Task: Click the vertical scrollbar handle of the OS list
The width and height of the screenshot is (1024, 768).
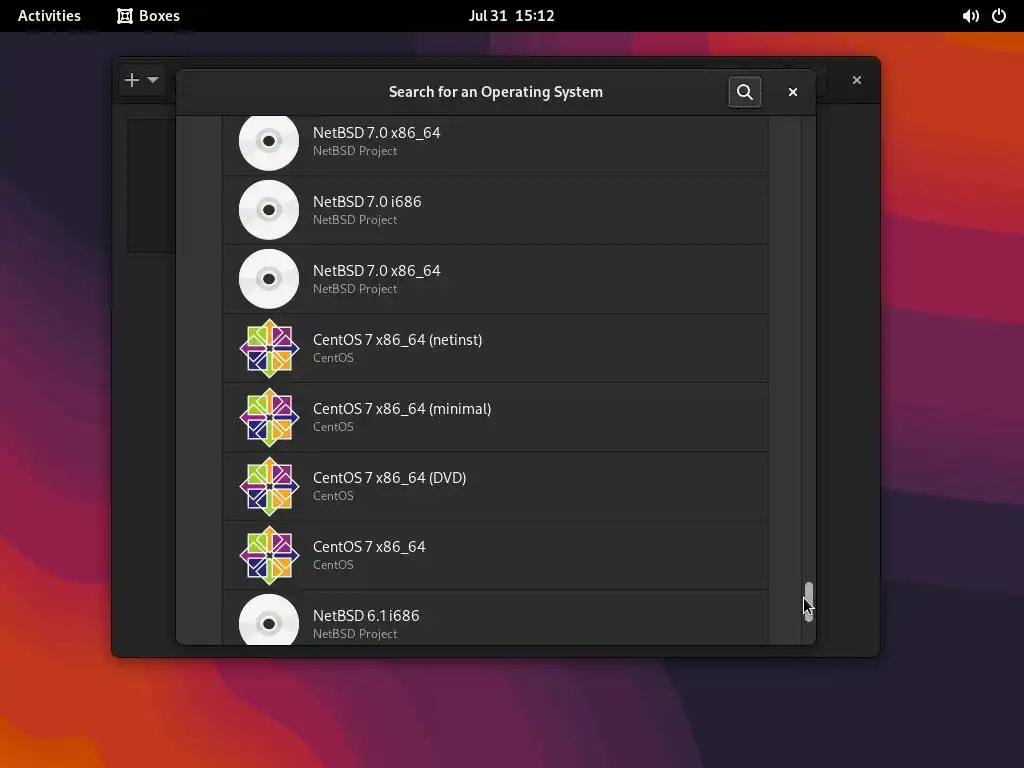Action: click(x=808, y=601)
